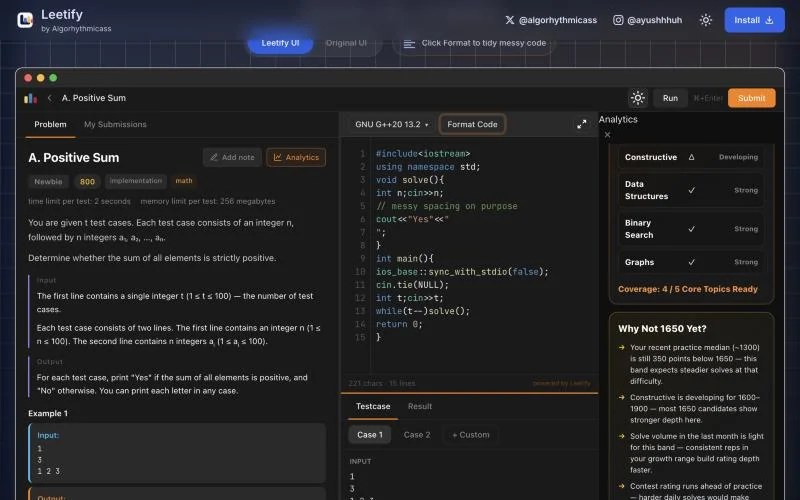Open the Problem tab
This screenshot has width=800, height=500.
click(x=50, y=124)
